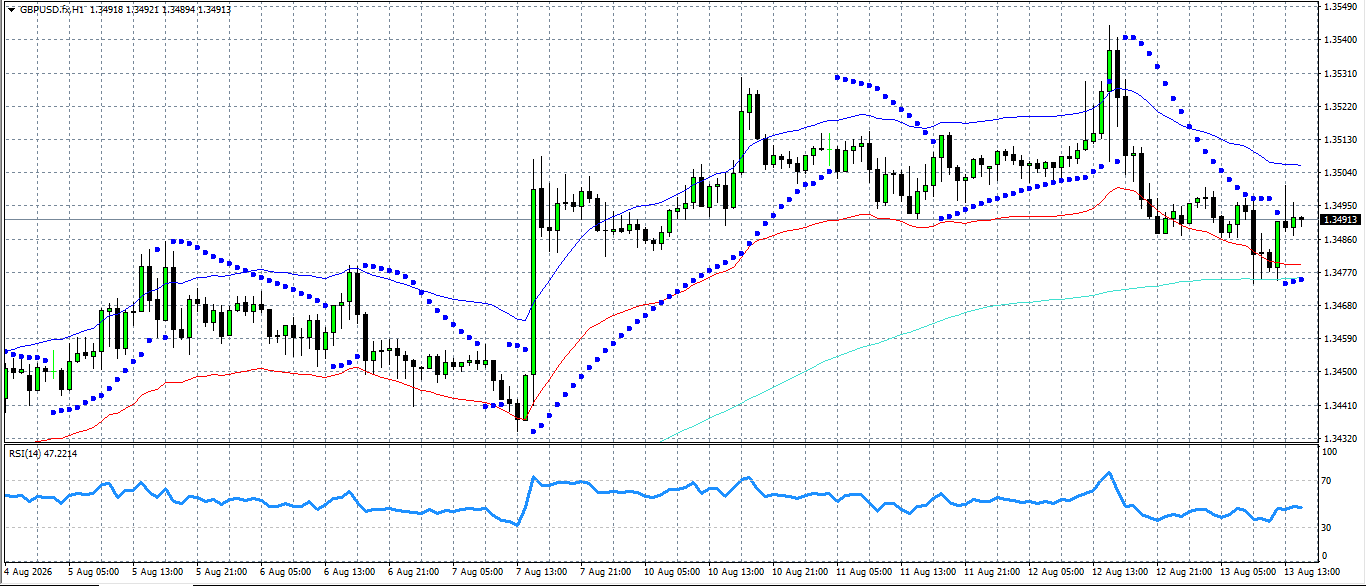Click the 1.35310 price axis label

pyautogui.click(x=1340, y=73)
